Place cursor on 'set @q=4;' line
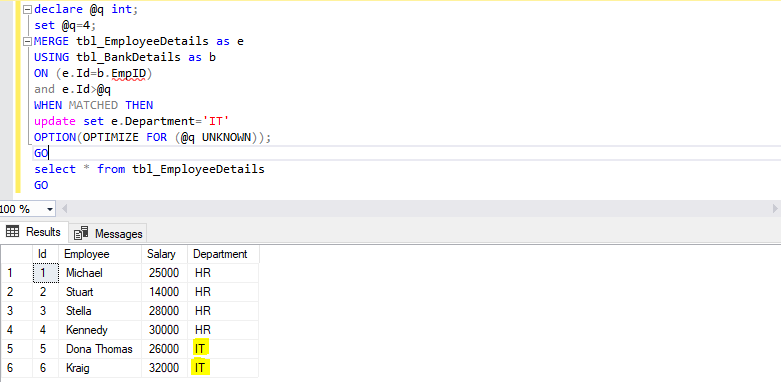The image size is (781, 382). click(65, 25)
